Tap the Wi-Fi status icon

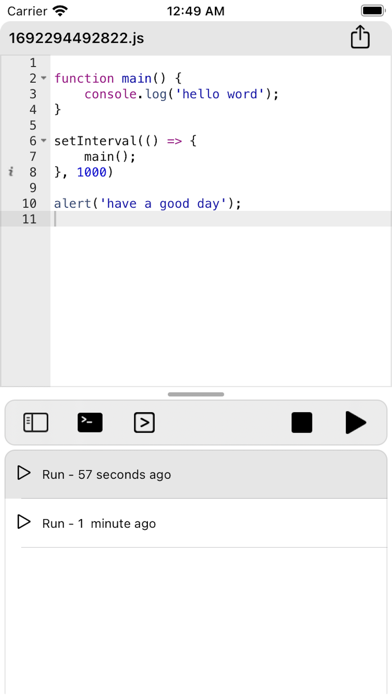coord(60,11)
